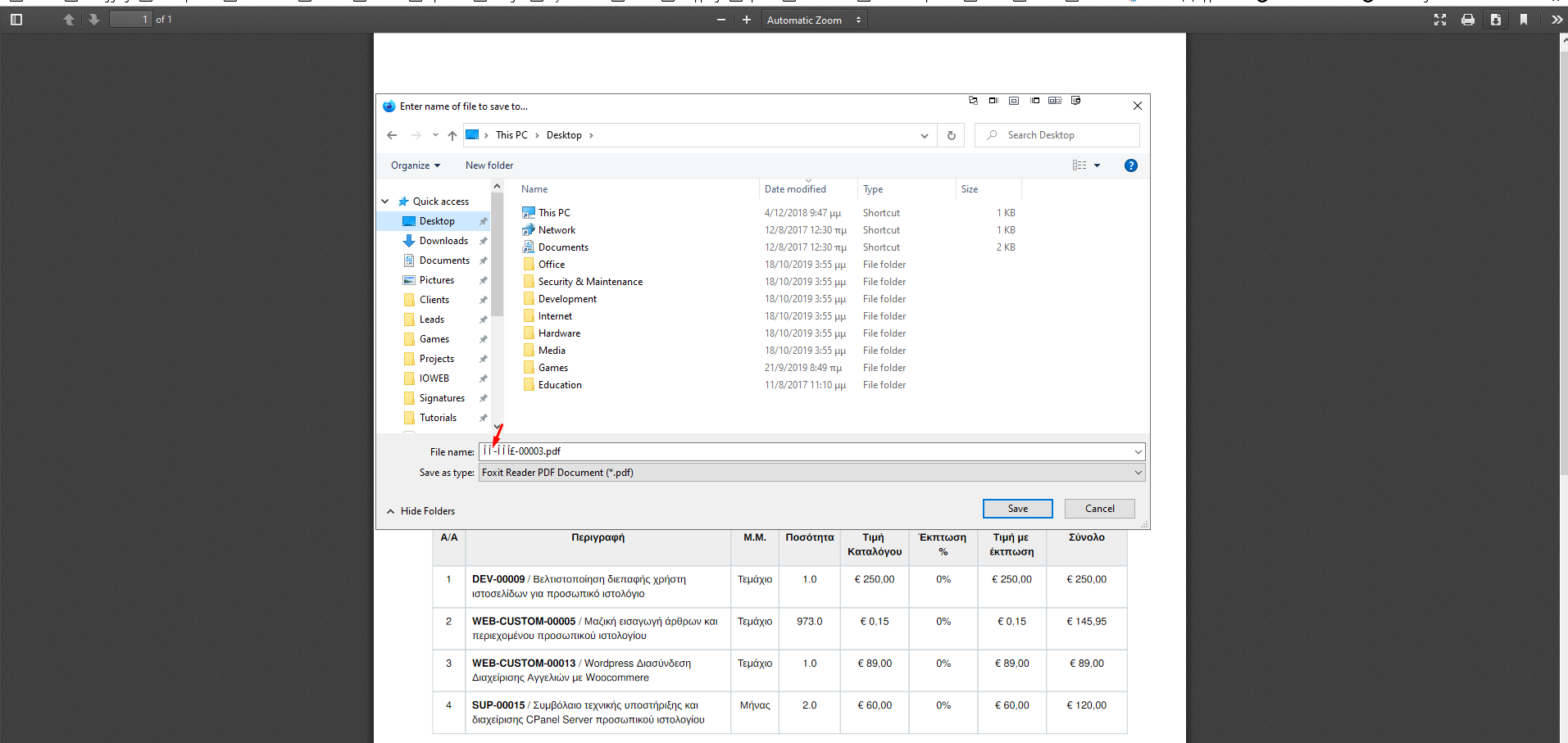Download the PDF from viewer toolbar
Screen dimensions: 1568x743
[x=1496, y=20]
